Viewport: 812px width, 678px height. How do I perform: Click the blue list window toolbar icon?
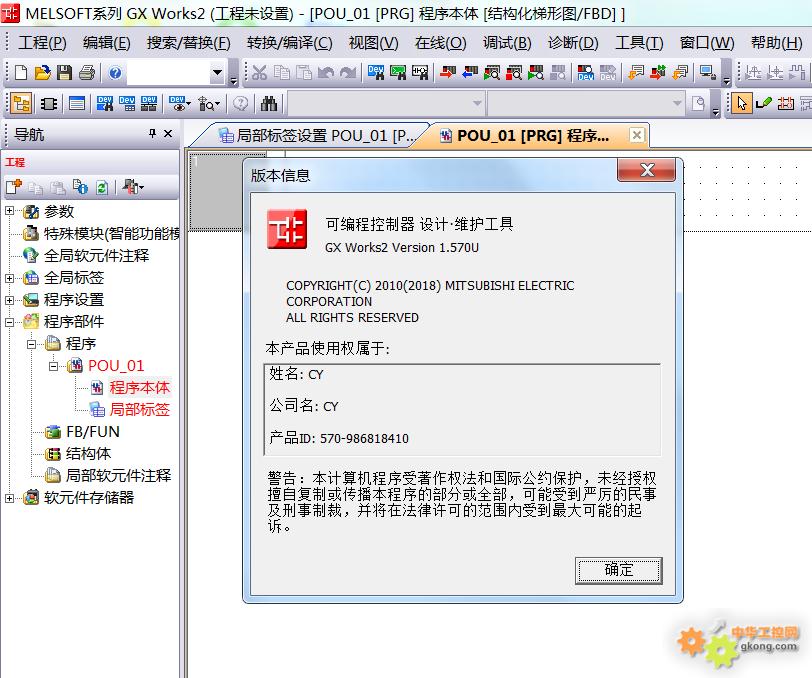click(77, 104)
